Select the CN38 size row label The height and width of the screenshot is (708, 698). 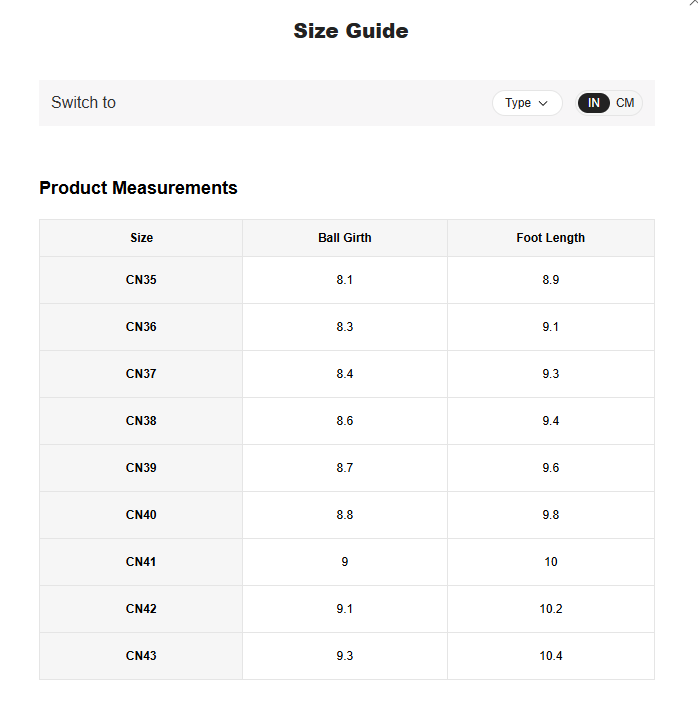point(141,421)
